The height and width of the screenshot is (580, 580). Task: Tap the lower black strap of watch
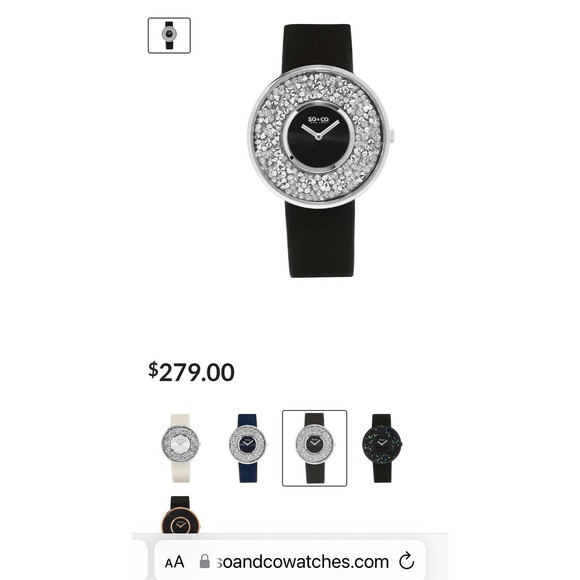click(320, 240)
